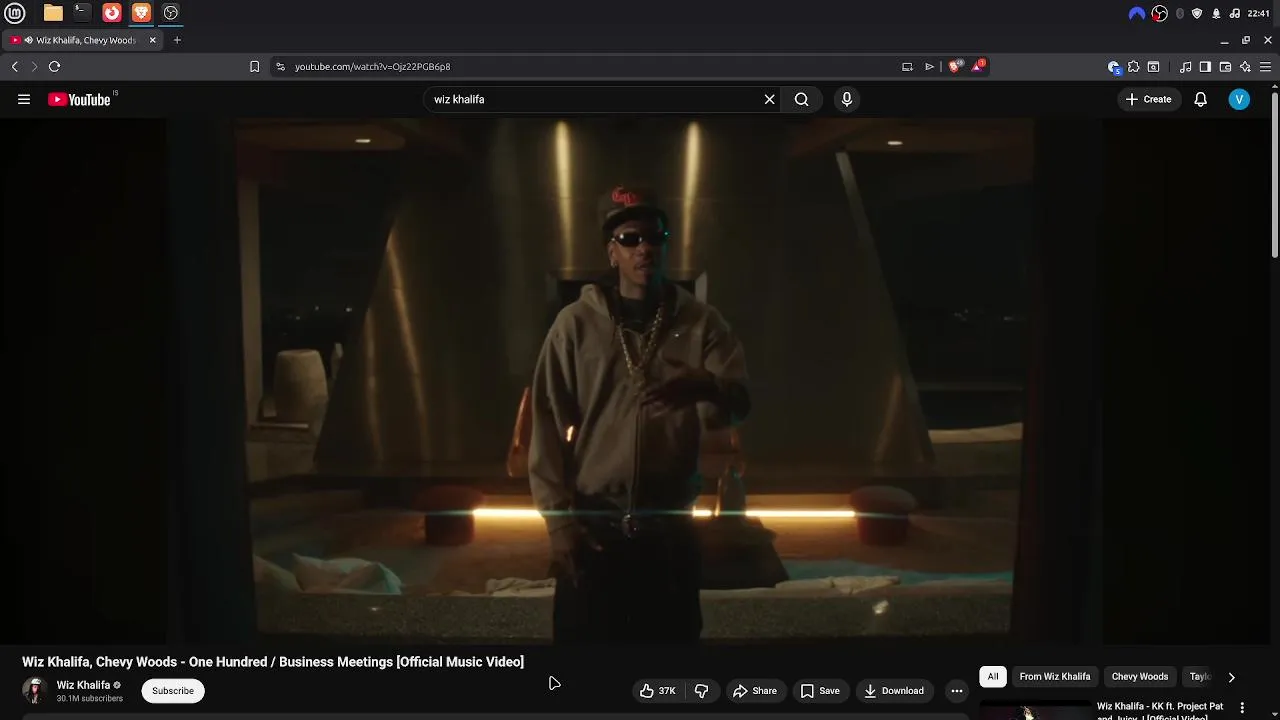
Task: Download the video
Action: pos(894,691)
